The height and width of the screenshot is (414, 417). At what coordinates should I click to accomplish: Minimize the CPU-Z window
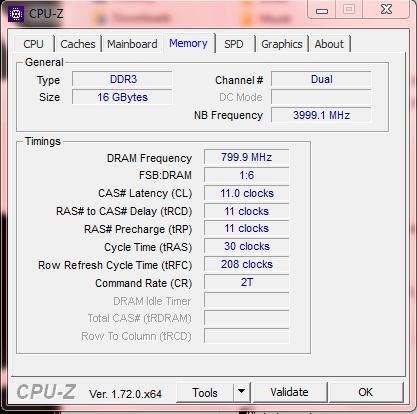click(x=322, y=10)
